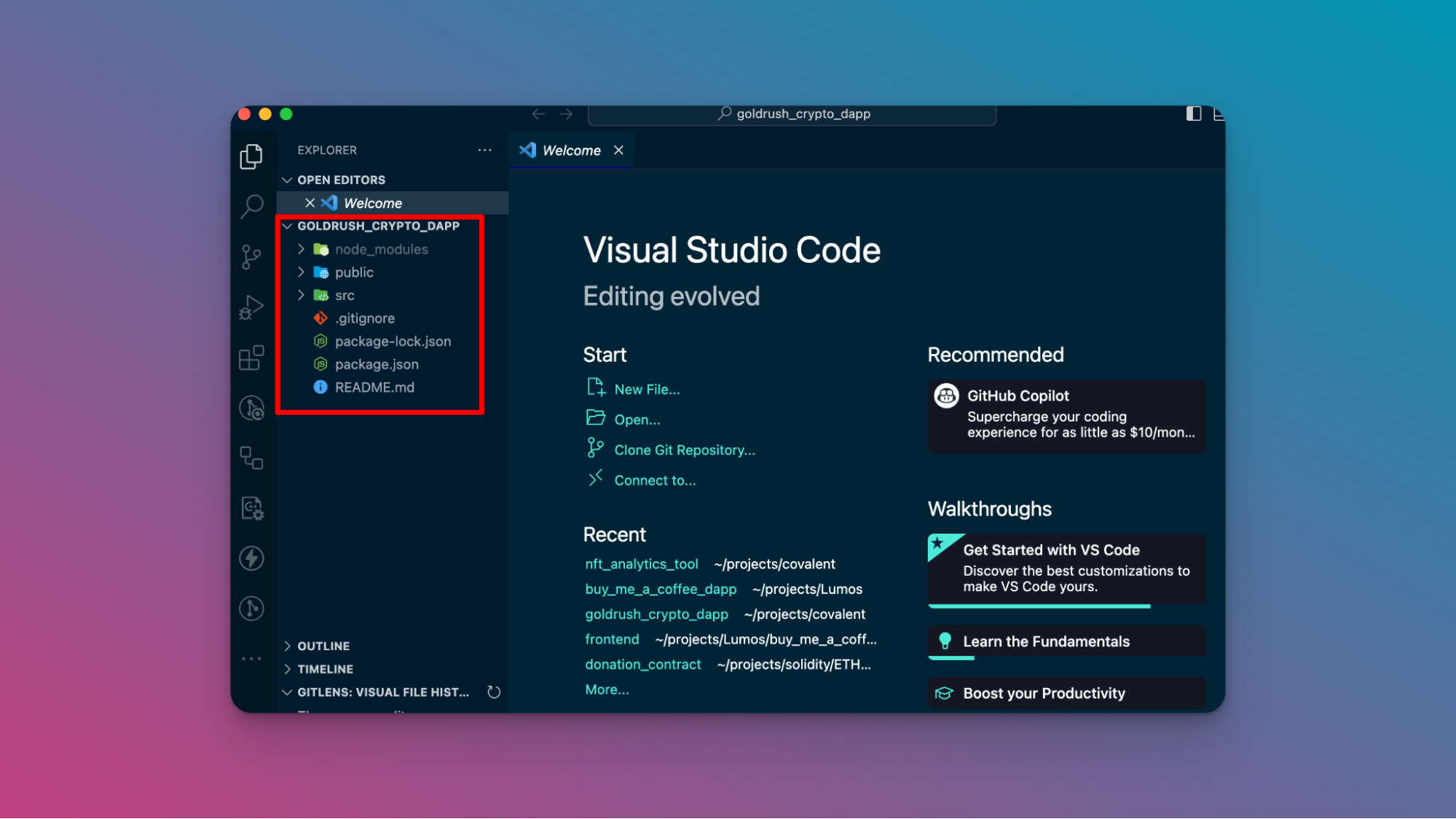Click the lightbulb icon on Learn the Fundamentals

point(945,641)
